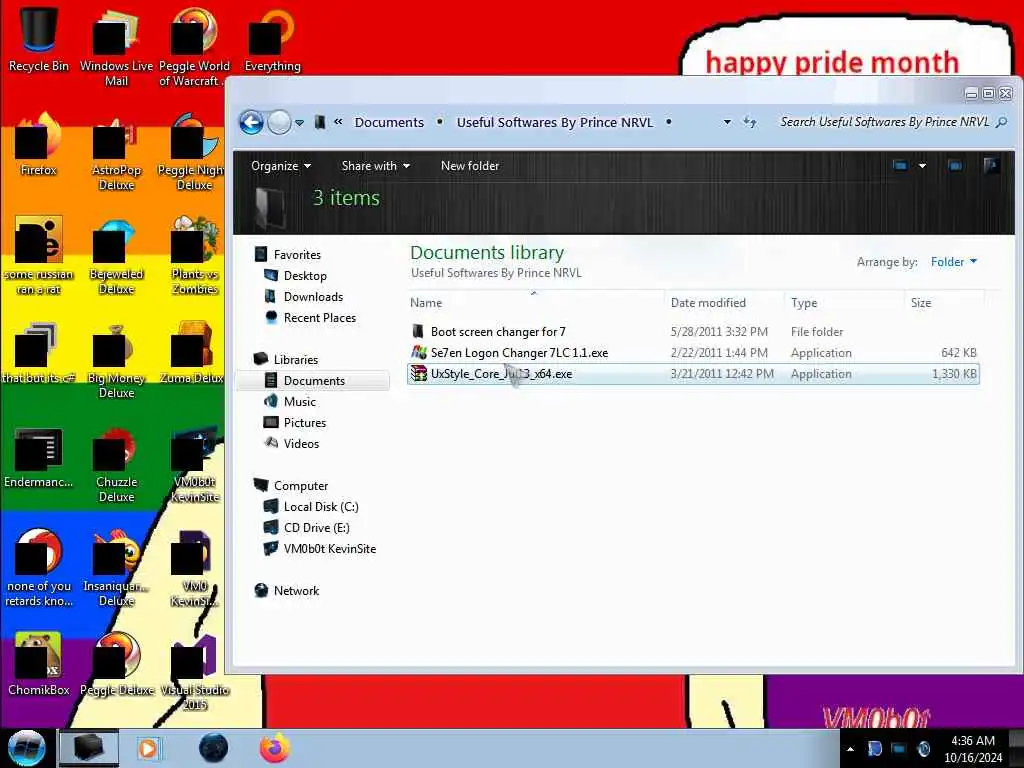Launch media player from taskbar
The image size is (1024, 768).
(x=148, y=748)
